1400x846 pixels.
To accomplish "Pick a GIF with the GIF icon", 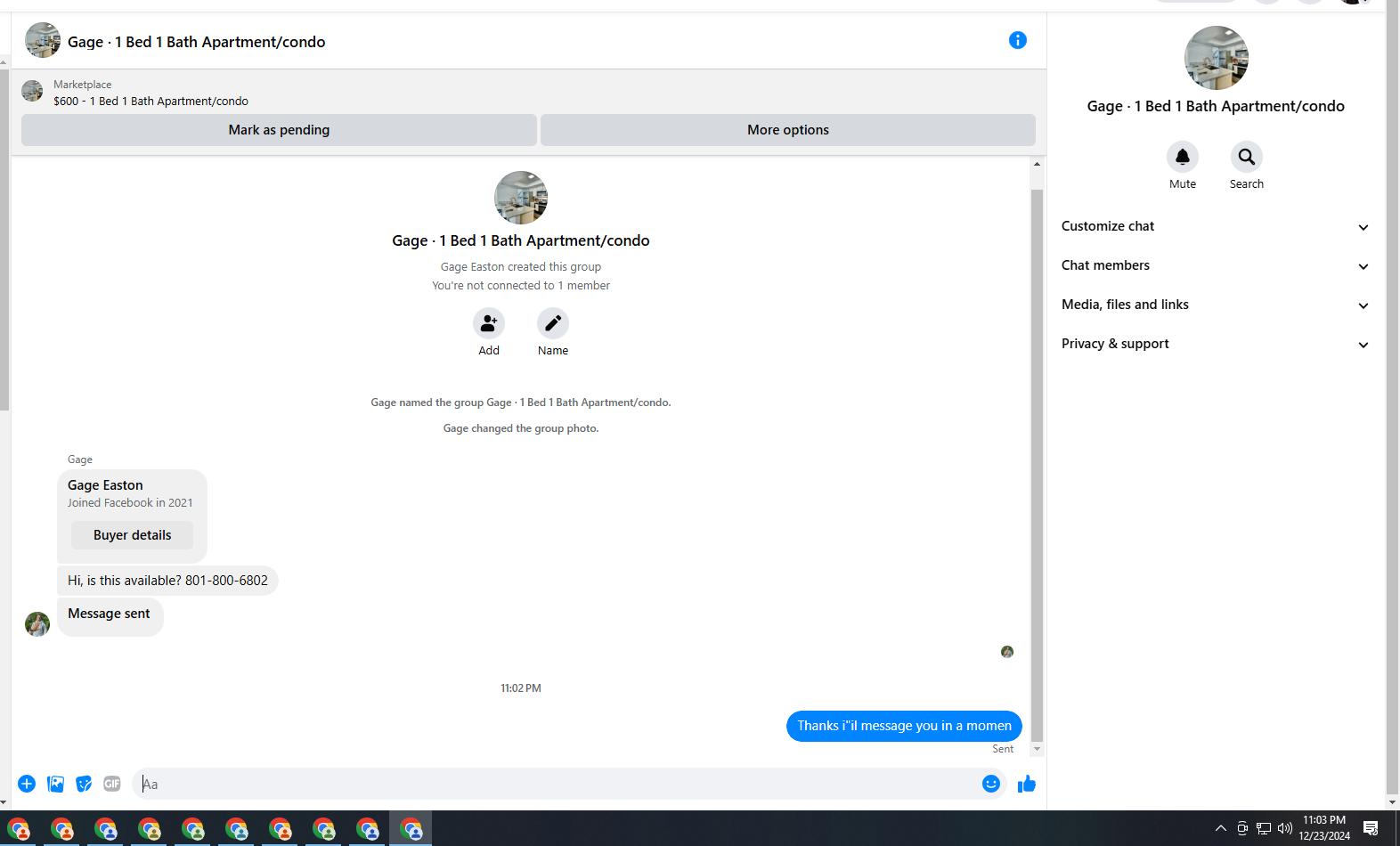I will pyautogui.click(x=112, y=784).
